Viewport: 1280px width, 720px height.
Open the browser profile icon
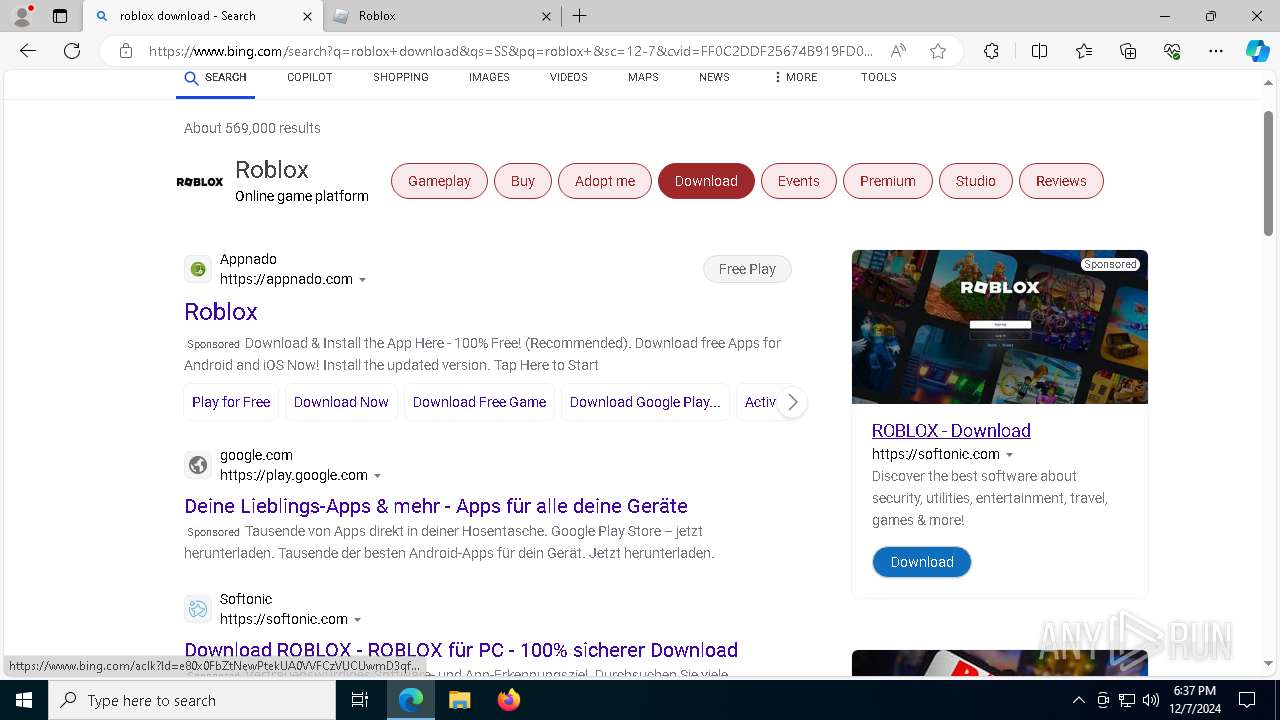pyautogui.click(x=22, y=16)
